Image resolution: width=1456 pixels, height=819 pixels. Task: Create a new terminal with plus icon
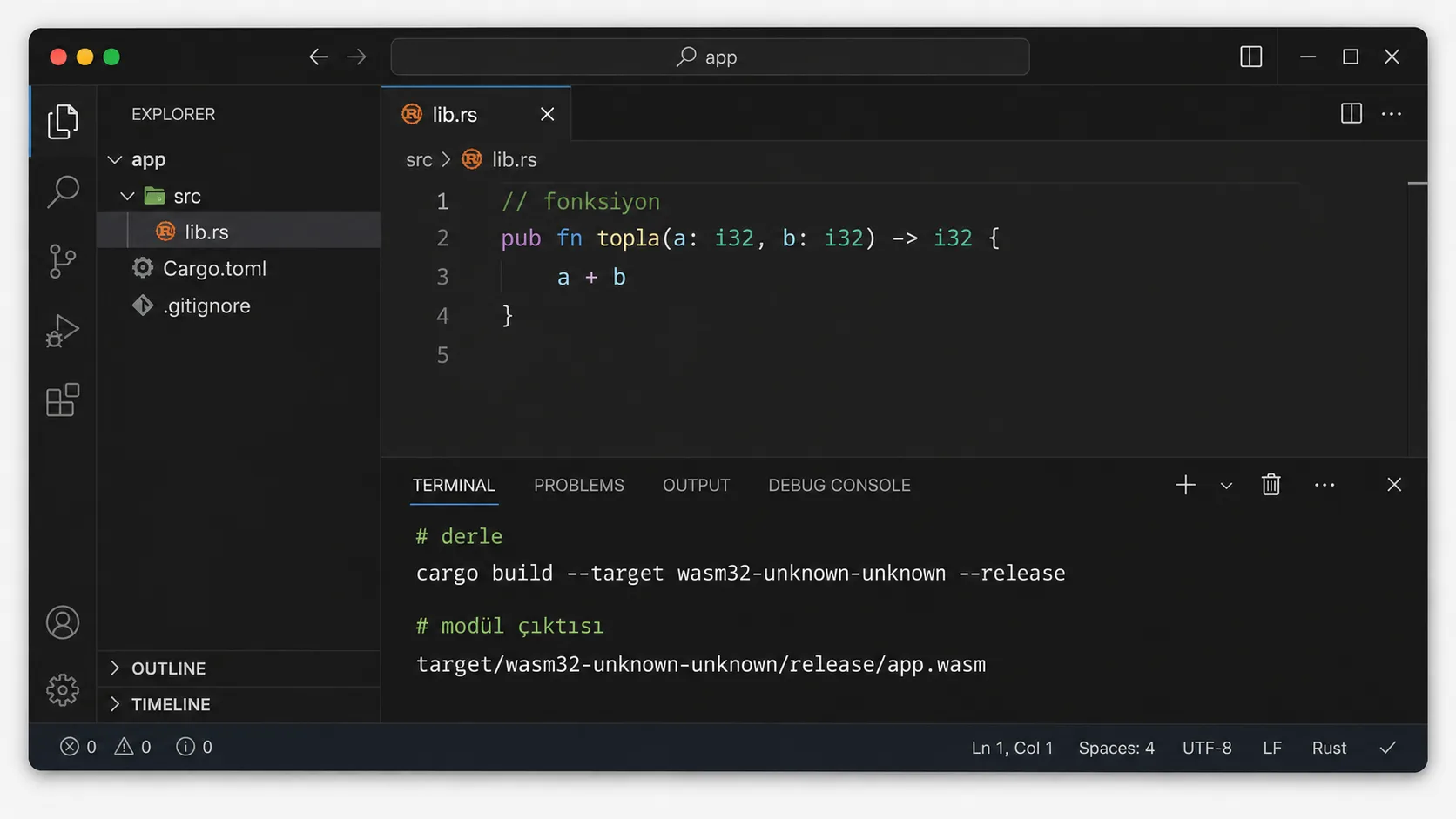(1185, 485)
